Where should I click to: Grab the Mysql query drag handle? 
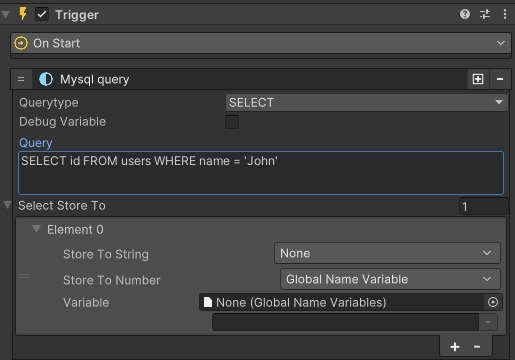tap(21, 79)
